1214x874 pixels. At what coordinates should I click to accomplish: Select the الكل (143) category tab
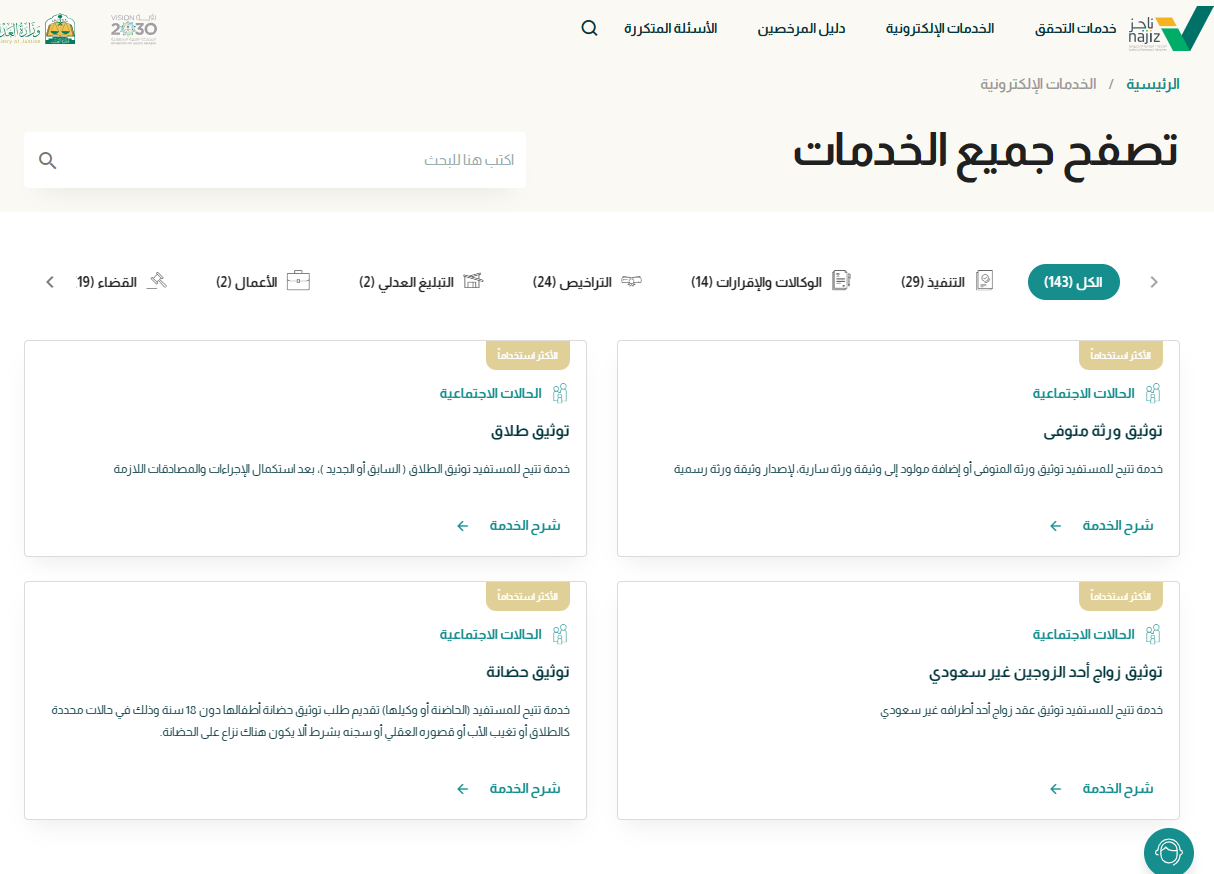[x=1074, y=282]
